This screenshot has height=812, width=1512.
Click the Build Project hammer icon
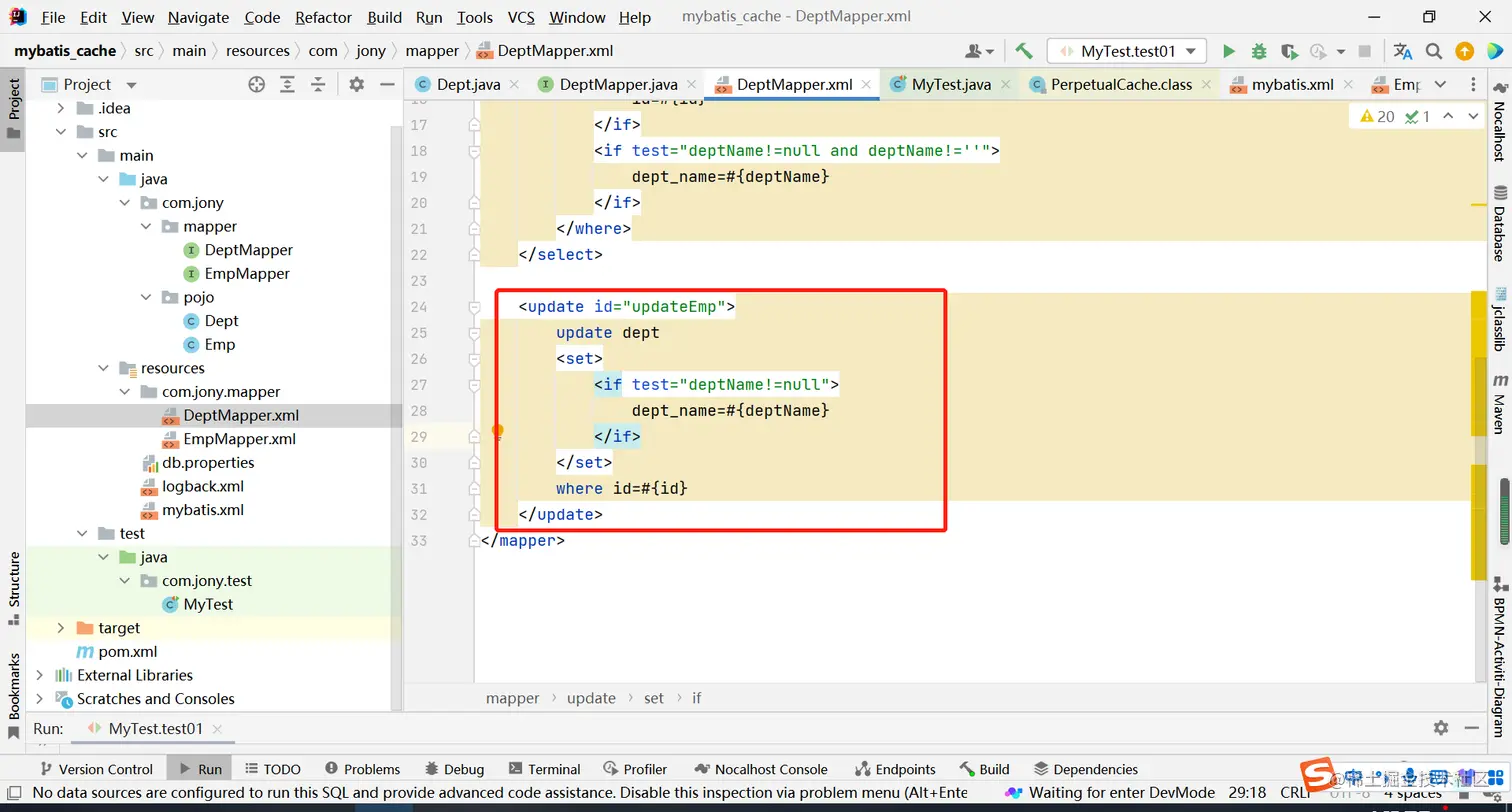1023,51
